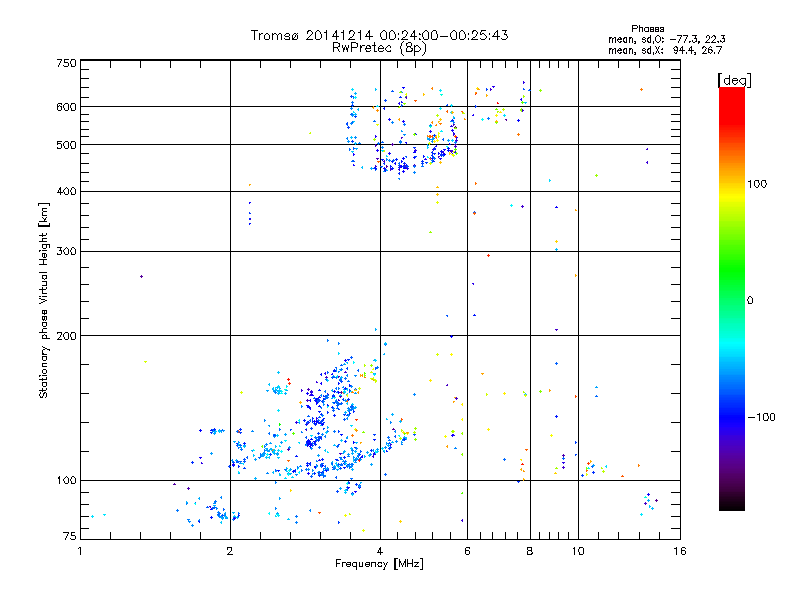The image size is (800, 600).
Task: Click the y-axis tick label '400'
Action: coord(66,191)
